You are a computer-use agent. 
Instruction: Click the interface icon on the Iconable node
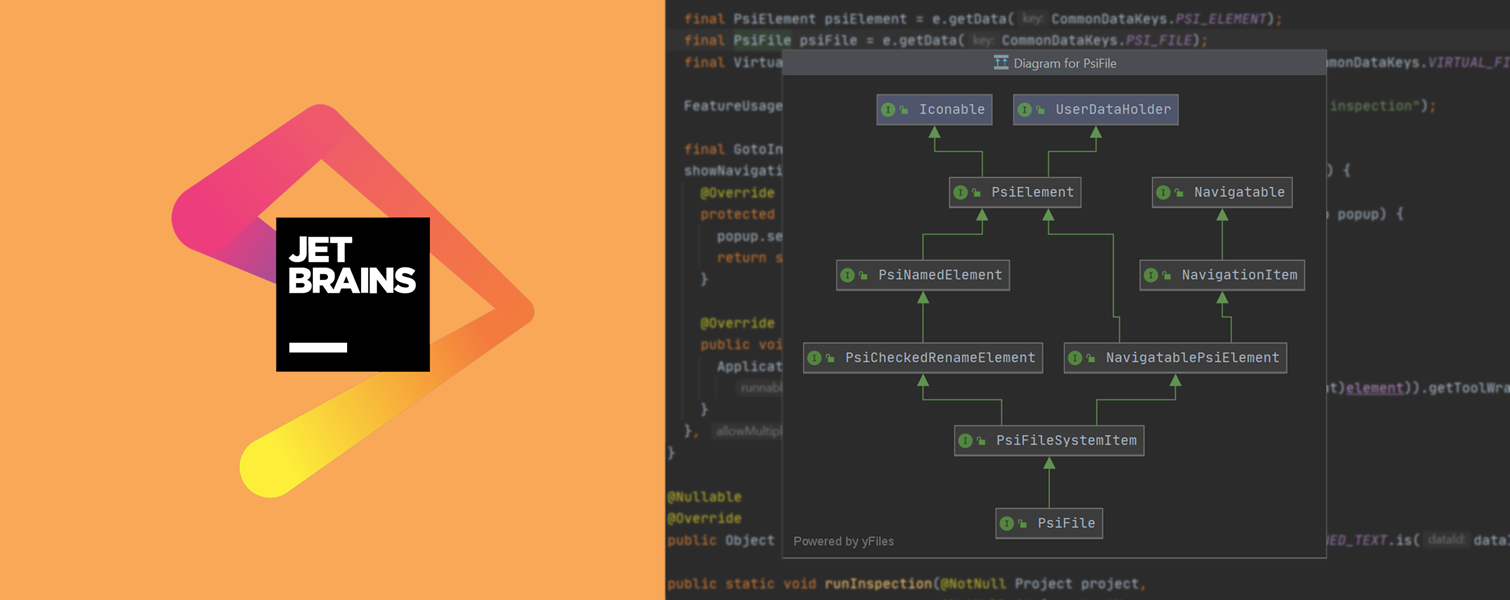[888, 110]
